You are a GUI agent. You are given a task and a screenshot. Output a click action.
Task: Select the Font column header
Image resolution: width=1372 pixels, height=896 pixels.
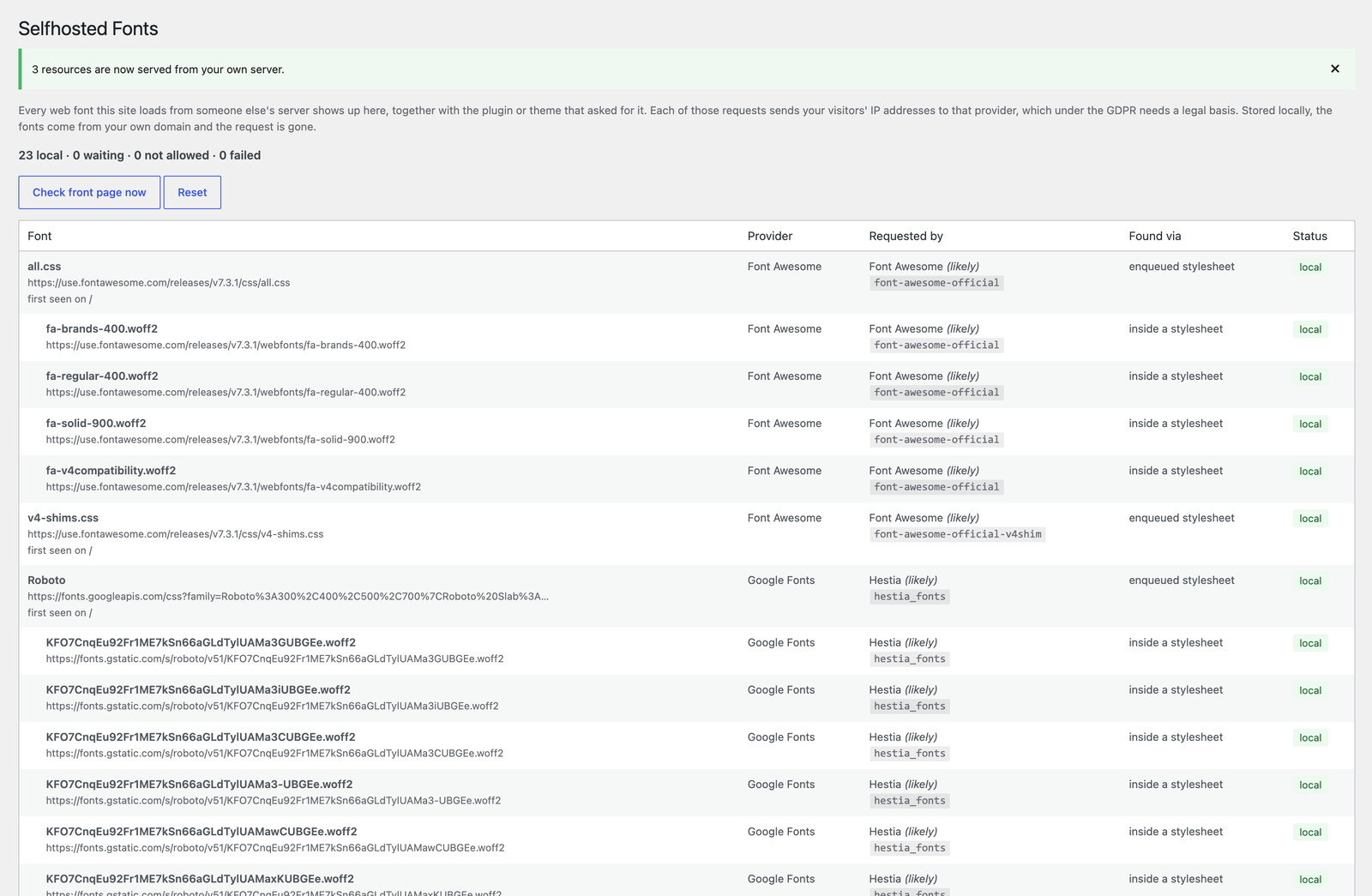pos(39,236)
